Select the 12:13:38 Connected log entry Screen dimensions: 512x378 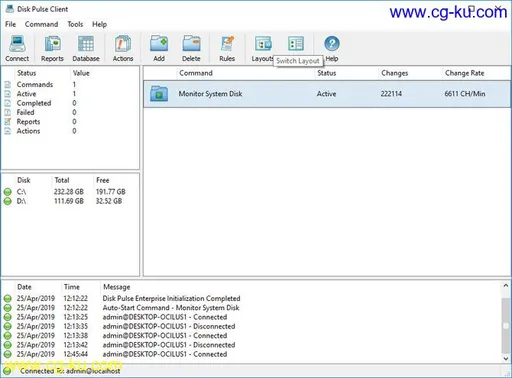[165, 336]
